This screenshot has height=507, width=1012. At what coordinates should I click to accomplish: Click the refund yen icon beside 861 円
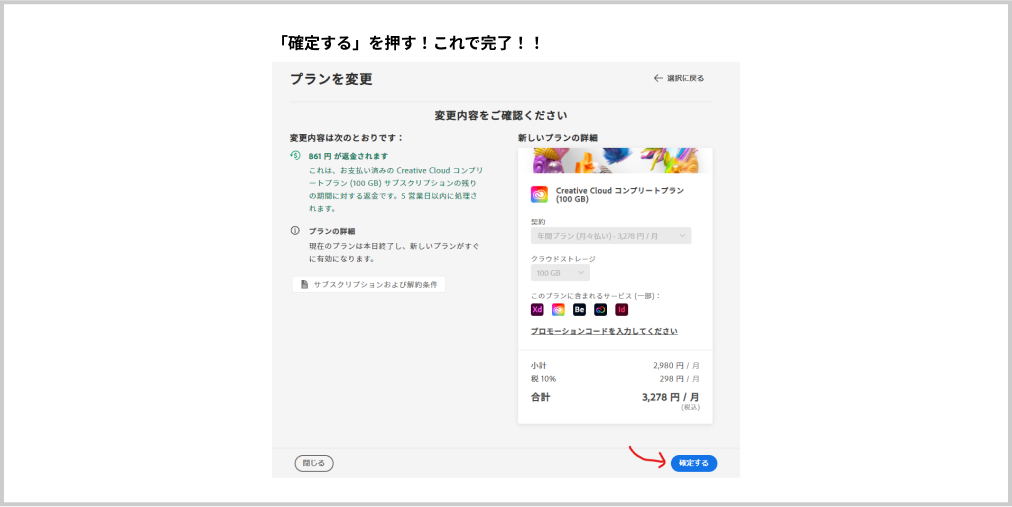pyautogui.click(x=296, y=155)
